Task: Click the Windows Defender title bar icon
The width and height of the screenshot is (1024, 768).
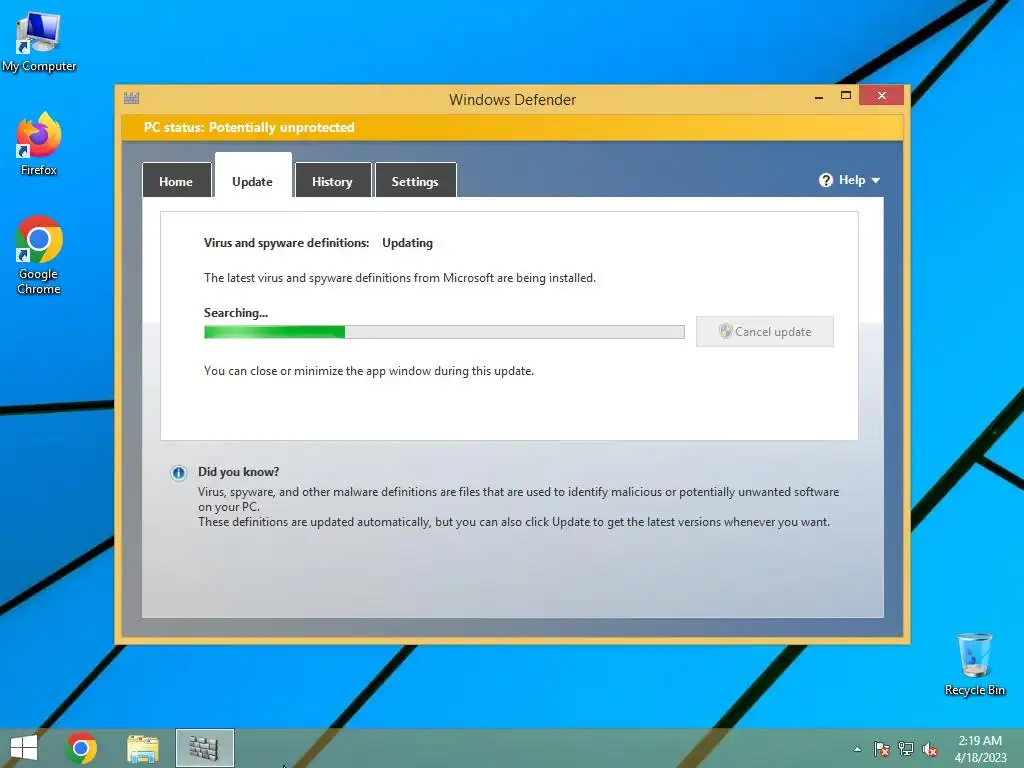Action: tap(131, 99)
